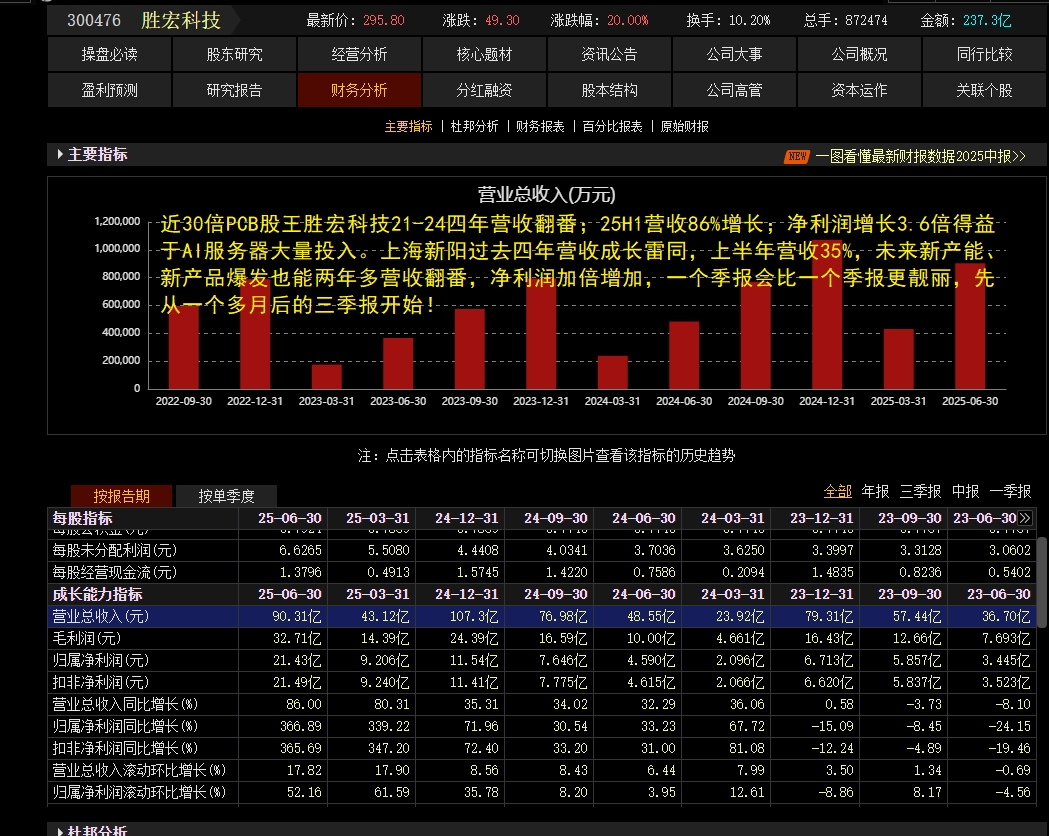This screenshot has height=836, width=1049.
Task: Select 每股经营现金流(元) indicator name
Action: (x=114, y=572)
